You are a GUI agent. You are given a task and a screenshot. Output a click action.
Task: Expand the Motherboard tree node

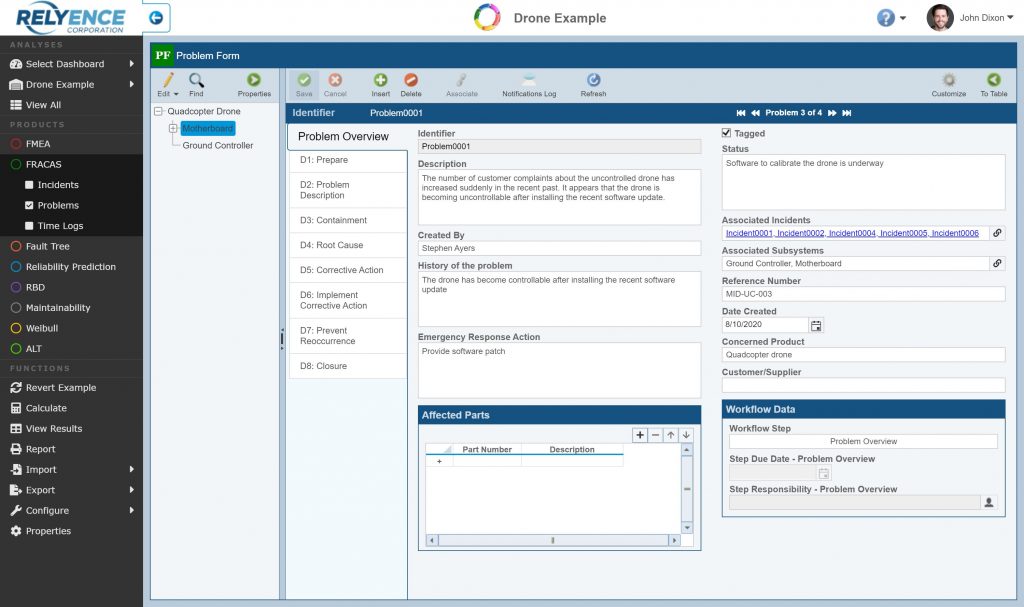coord(173,128)
